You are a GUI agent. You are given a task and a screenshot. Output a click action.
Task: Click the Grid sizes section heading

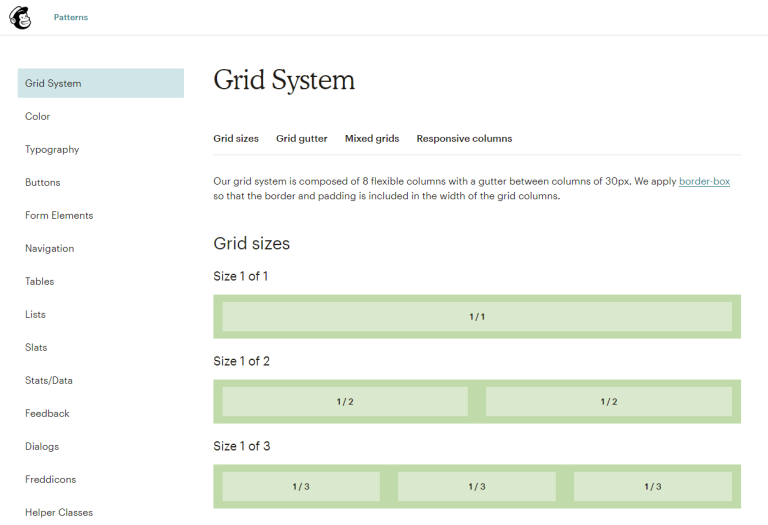(252, 243)
